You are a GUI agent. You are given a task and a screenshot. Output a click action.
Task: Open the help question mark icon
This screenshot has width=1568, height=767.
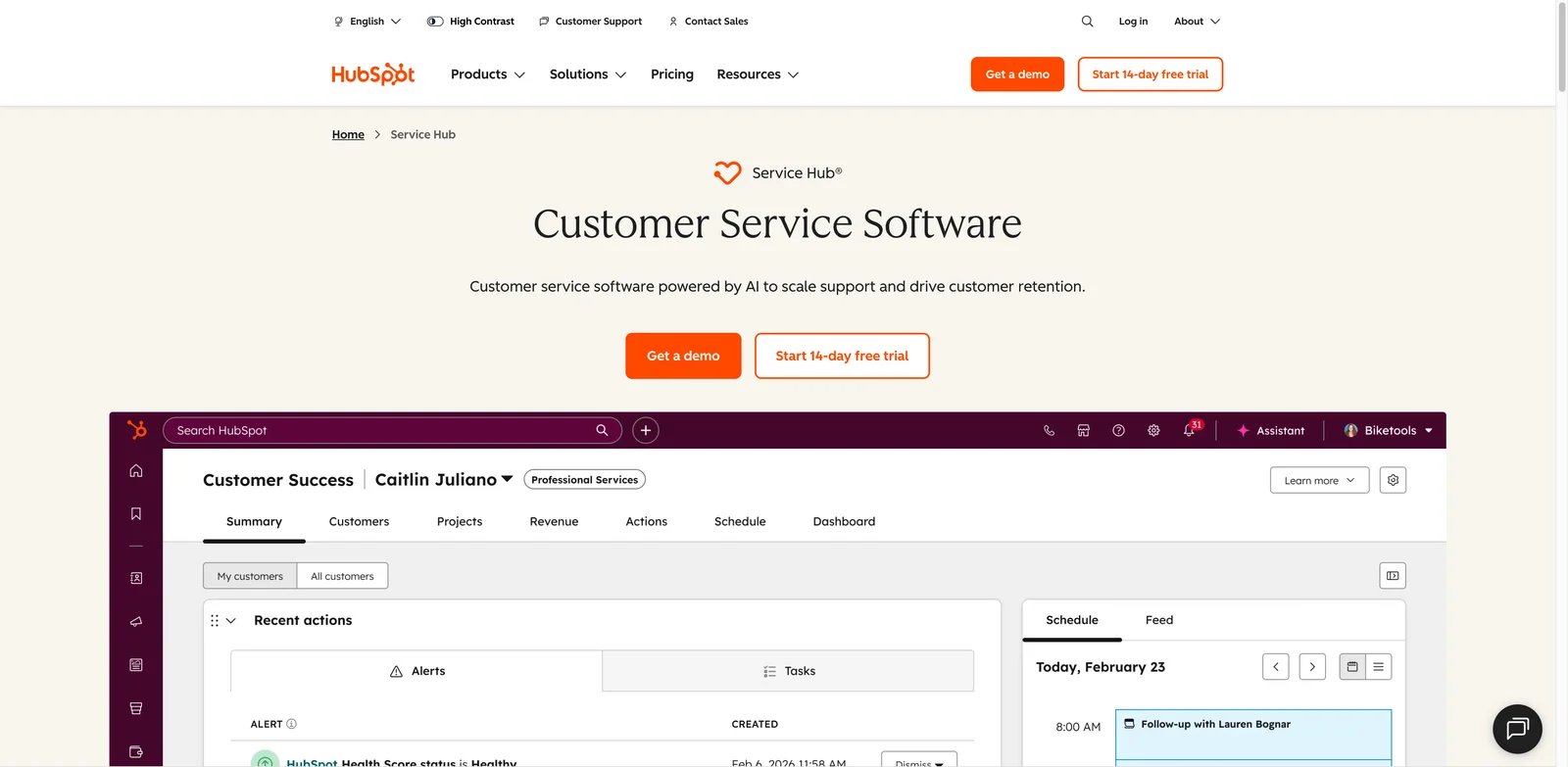coord(1118,430)
